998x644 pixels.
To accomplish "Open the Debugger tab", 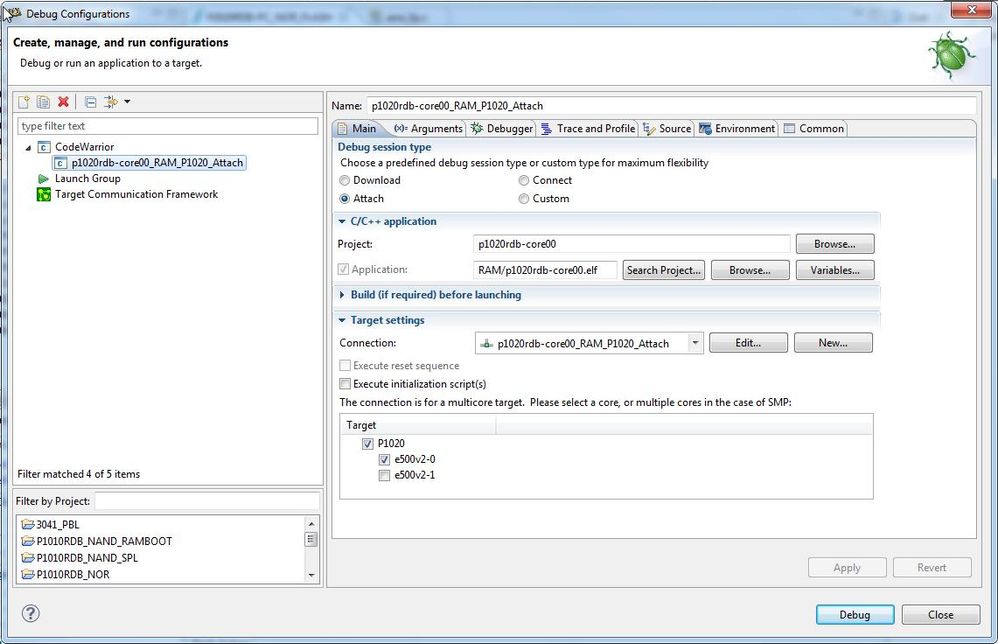I will [x=502, y=129].
